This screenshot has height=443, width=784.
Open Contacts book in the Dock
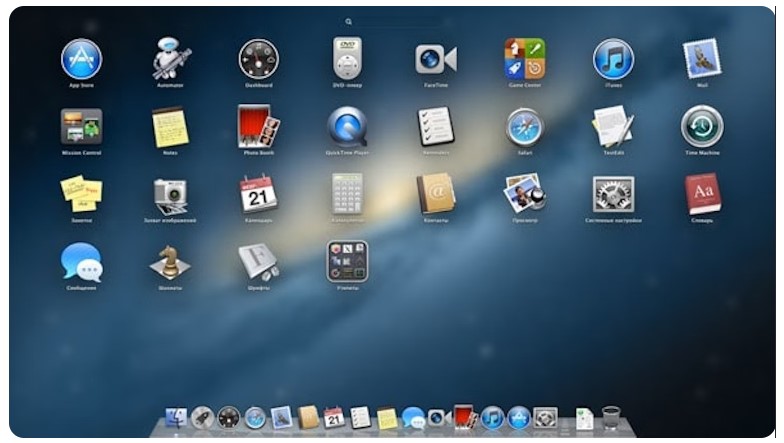(308, 418)
